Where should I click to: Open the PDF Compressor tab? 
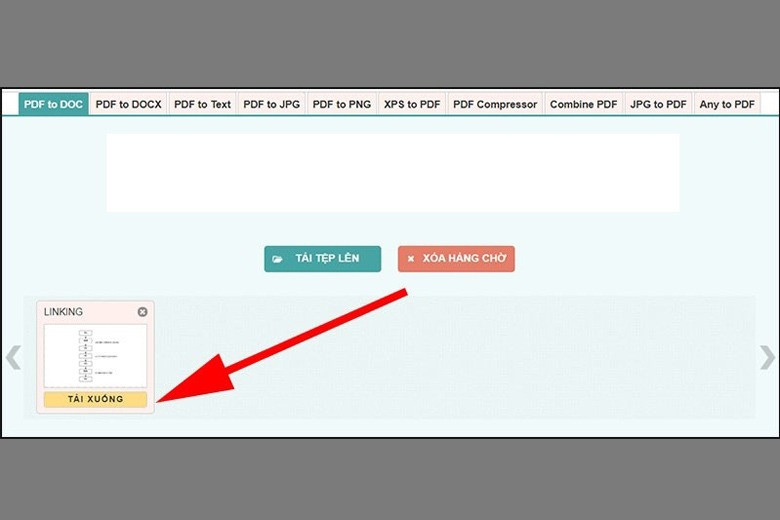[495, 104]
